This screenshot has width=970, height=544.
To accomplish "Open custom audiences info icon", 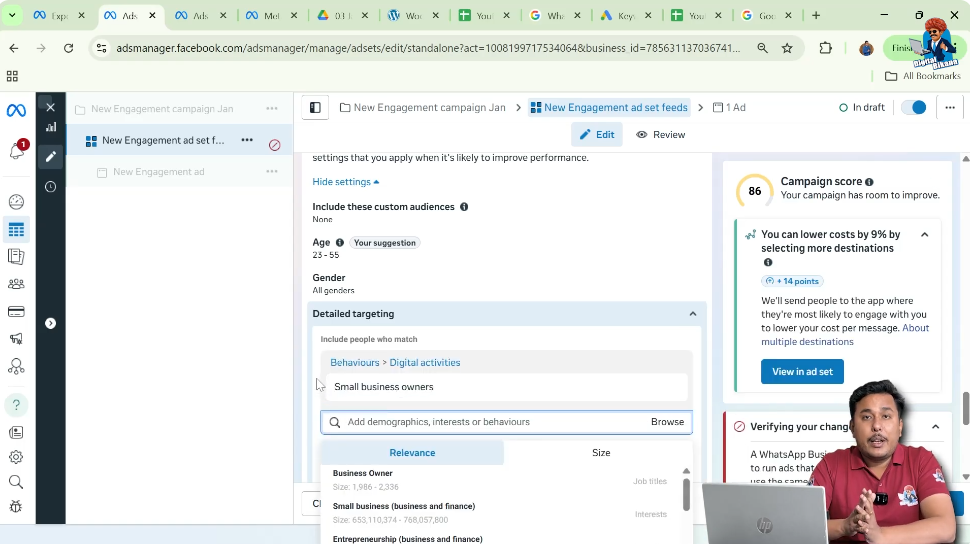I will click(x=464, y=207).
